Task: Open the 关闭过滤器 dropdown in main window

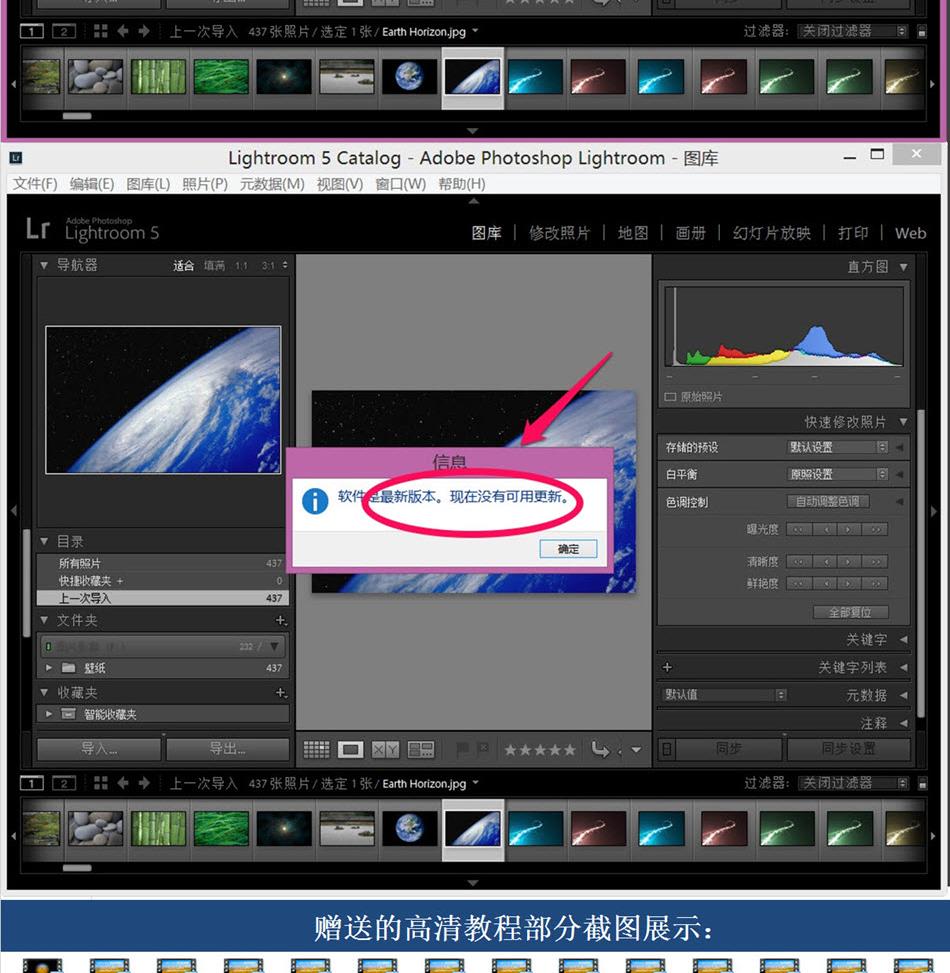Action: point(853,783)
